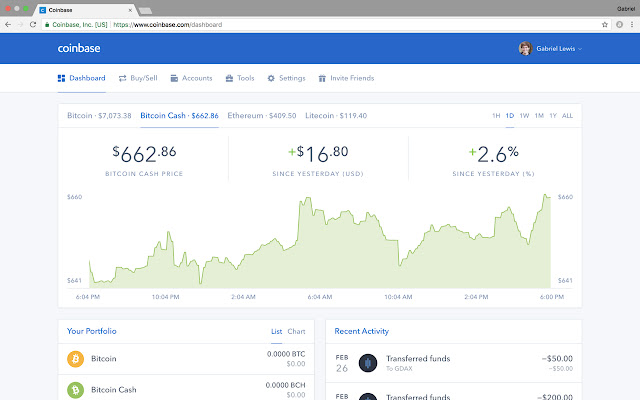Click the $662.86 Bitcoin Cash price value
Image resolution: width=640 pixels, height=400 pixels.
(144, 154)
